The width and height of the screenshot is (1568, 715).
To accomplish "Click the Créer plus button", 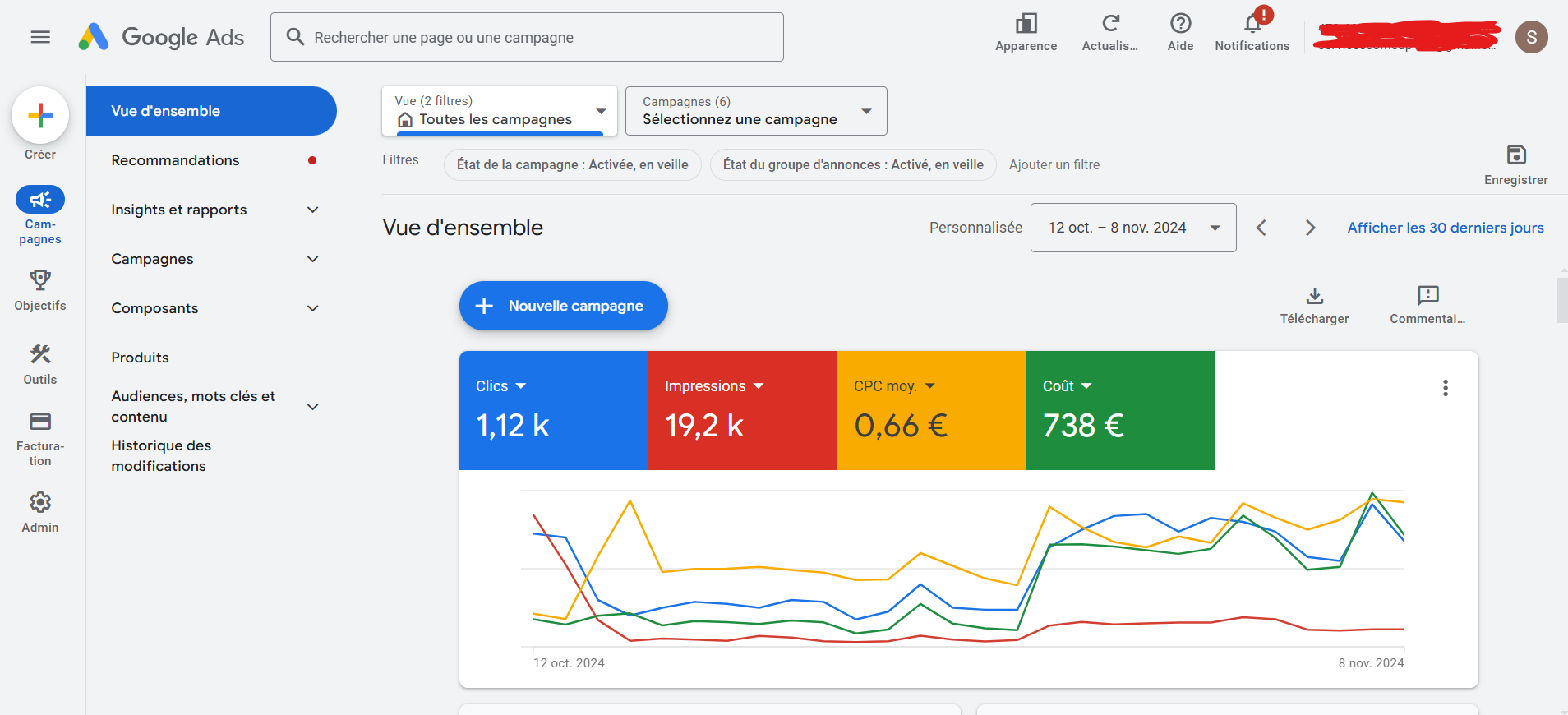I will pos(40,115).
